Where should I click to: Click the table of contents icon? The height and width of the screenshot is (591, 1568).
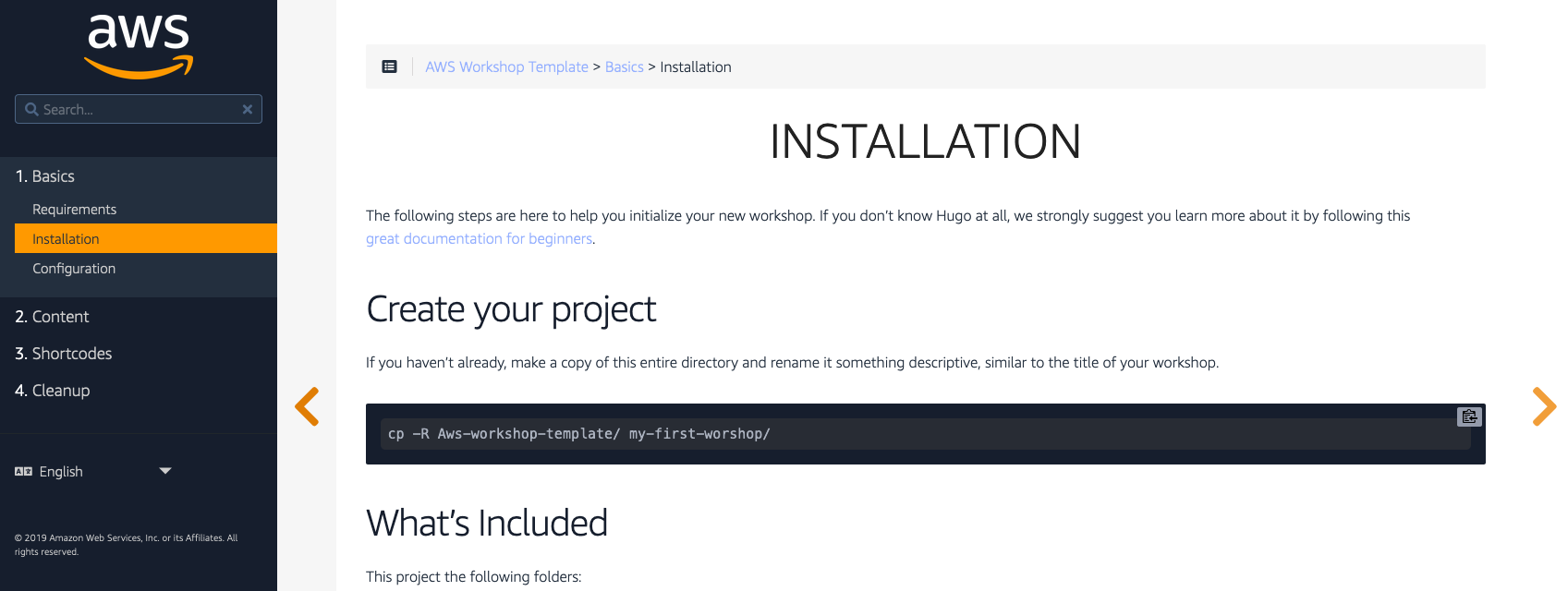pos(390,66)
